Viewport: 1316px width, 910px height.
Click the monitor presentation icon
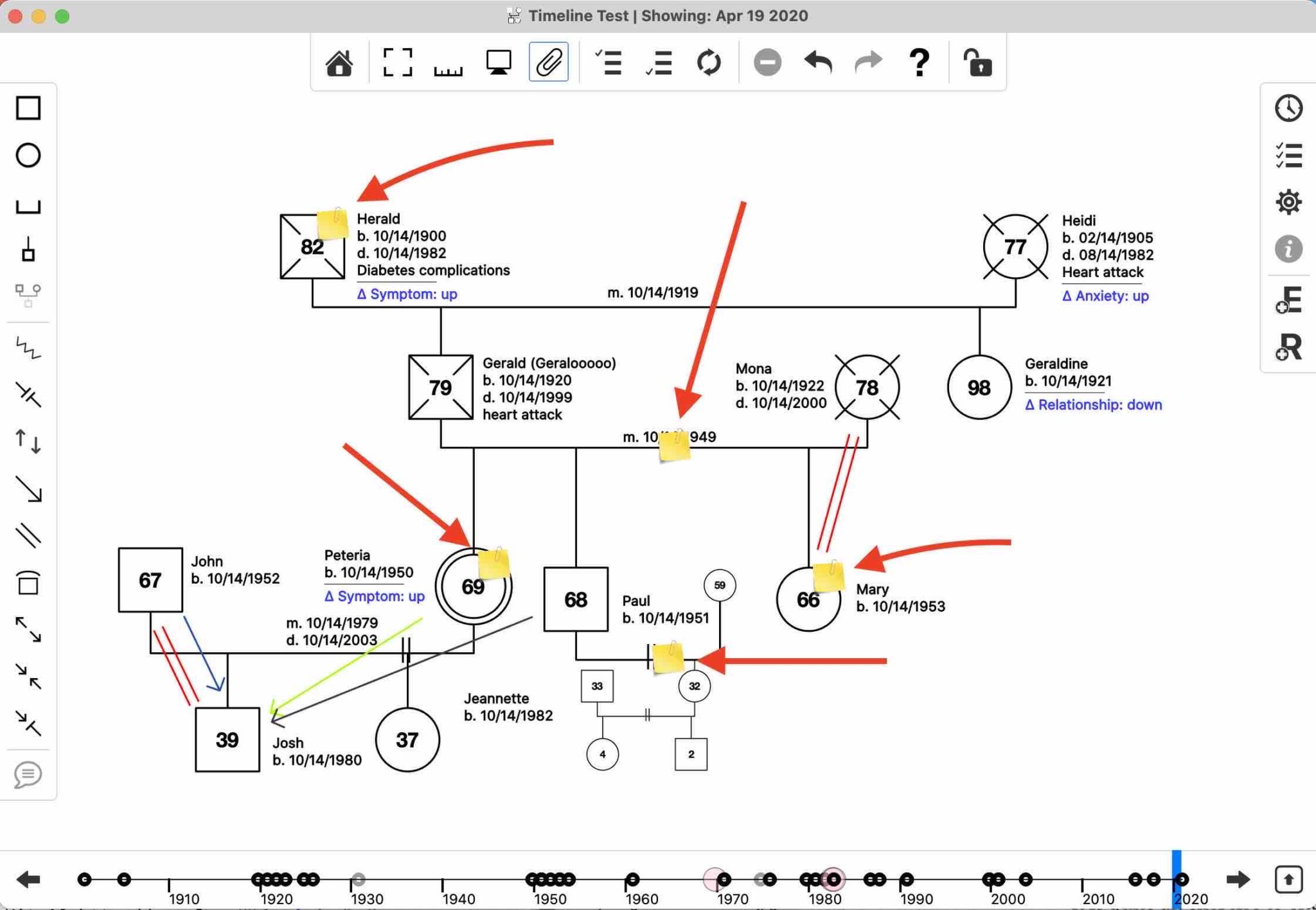point(498,62)
